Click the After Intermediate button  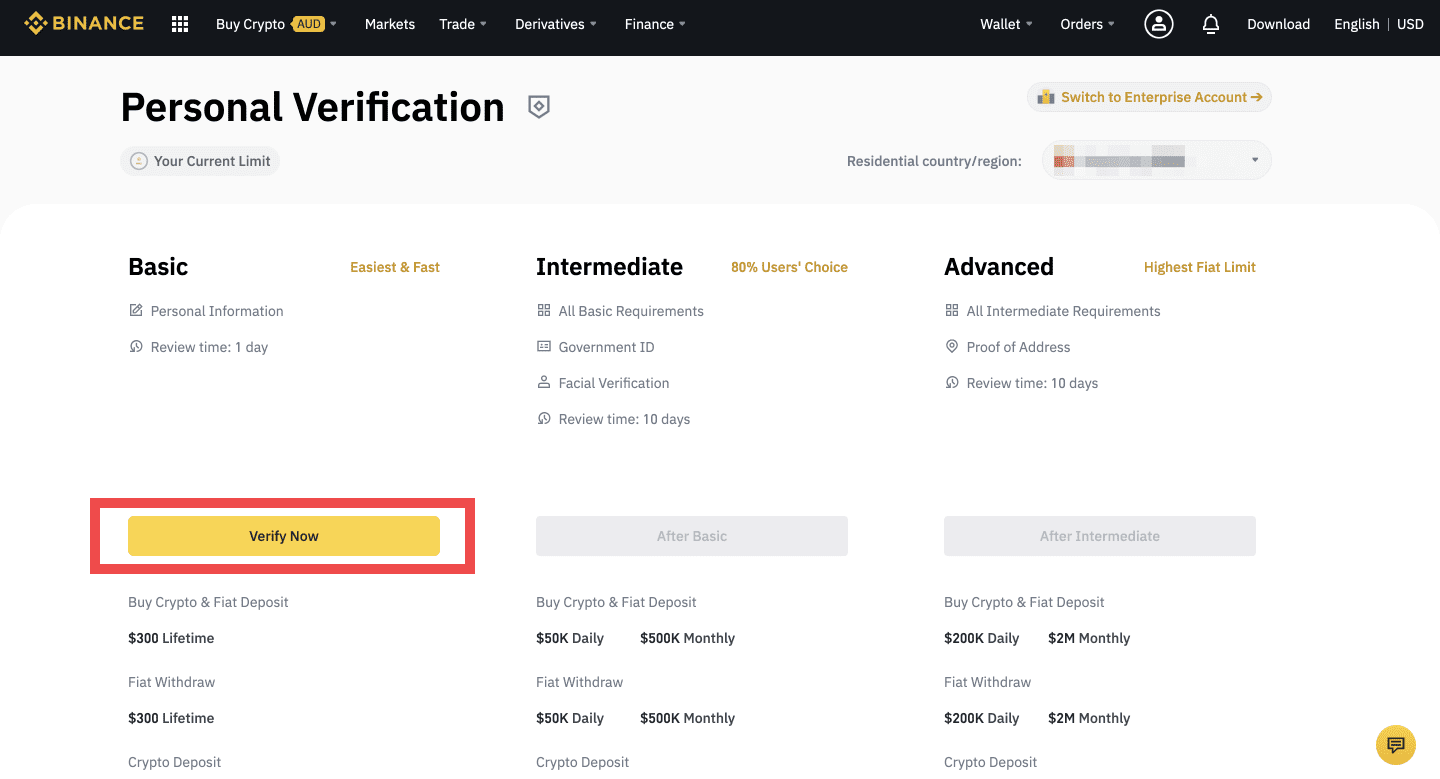pyautogui.click(x=1100, y=536)
